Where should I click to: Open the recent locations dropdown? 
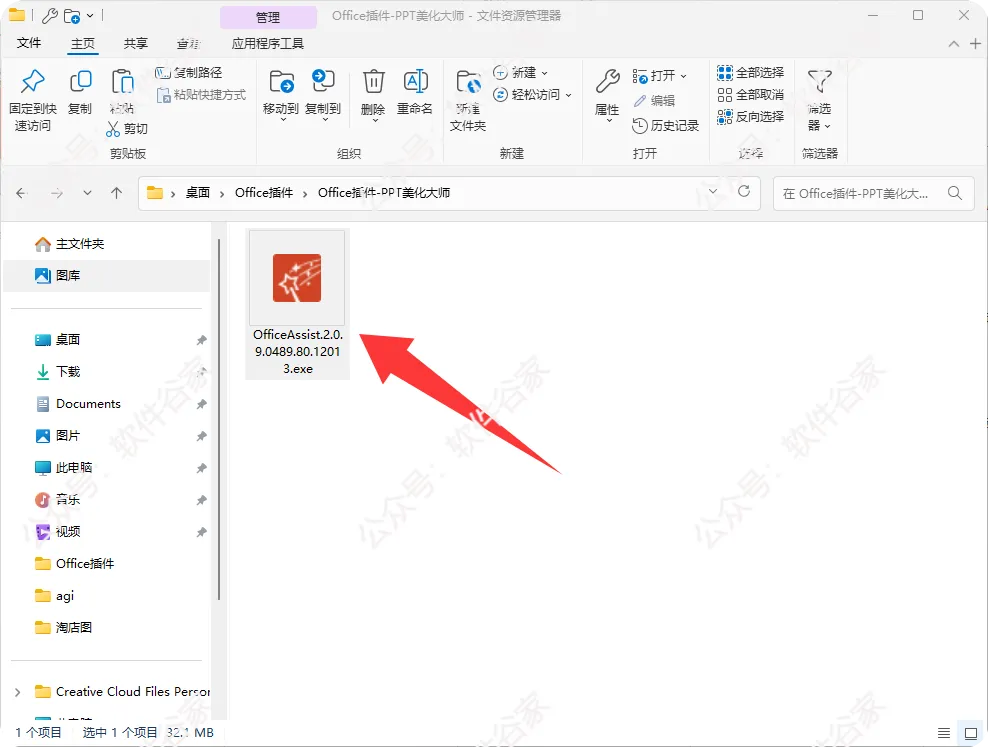click(x=88, y=193)
